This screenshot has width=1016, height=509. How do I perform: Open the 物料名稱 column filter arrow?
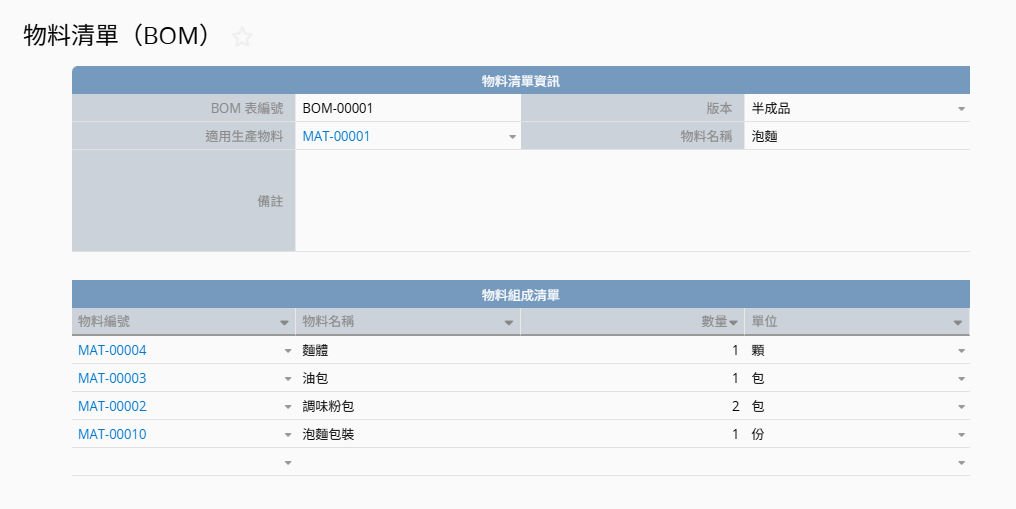click(x=509, y=322)
